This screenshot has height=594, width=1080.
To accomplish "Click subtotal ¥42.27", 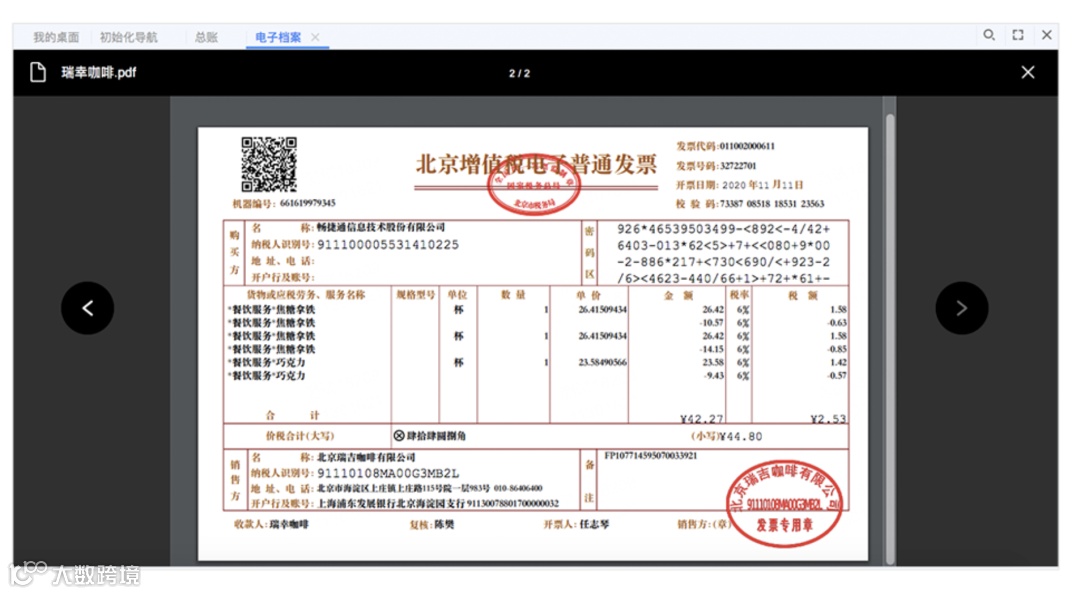I will click(702, 419).
